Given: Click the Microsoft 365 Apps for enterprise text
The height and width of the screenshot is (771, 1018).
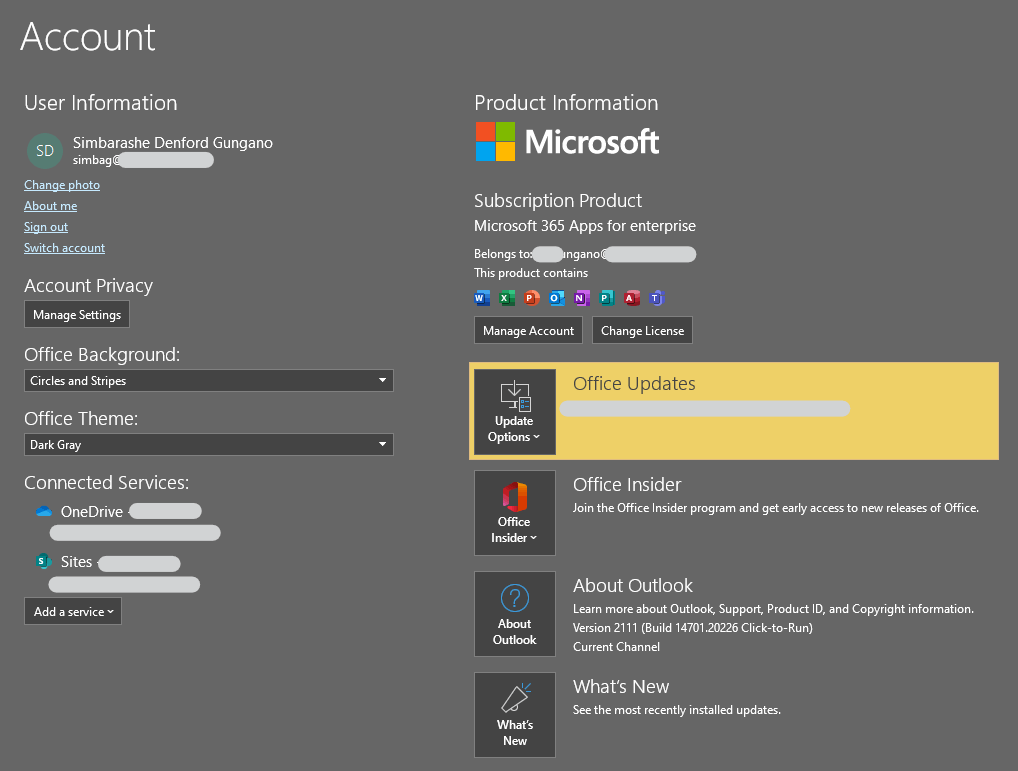Looking at the screenshot, I should [x=585, y=226].
